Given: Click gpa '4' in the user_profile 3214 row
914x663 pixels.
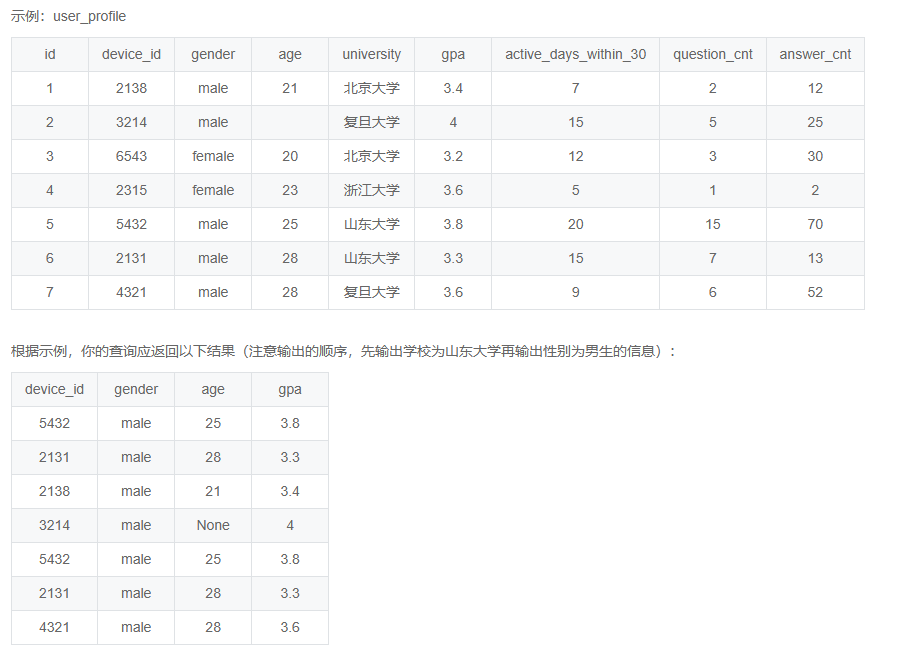Looking at the screenshot, I should click(x=453, y=122).
